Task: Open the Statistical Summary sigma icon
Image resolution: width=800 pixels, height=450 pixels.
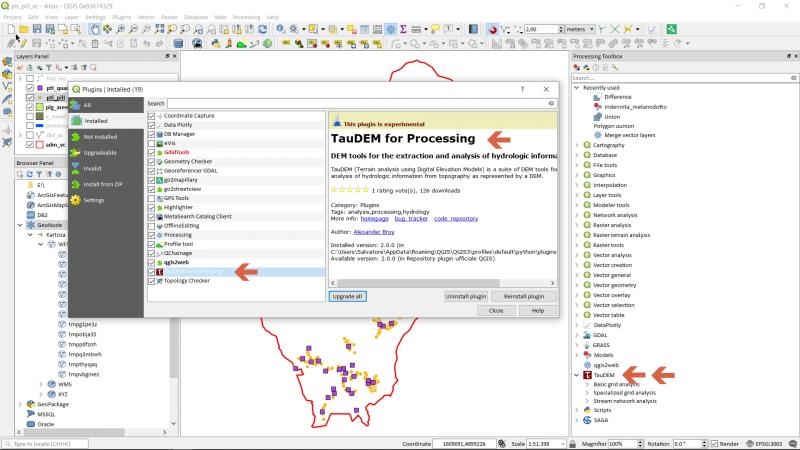Action: [x=403, y=30]
